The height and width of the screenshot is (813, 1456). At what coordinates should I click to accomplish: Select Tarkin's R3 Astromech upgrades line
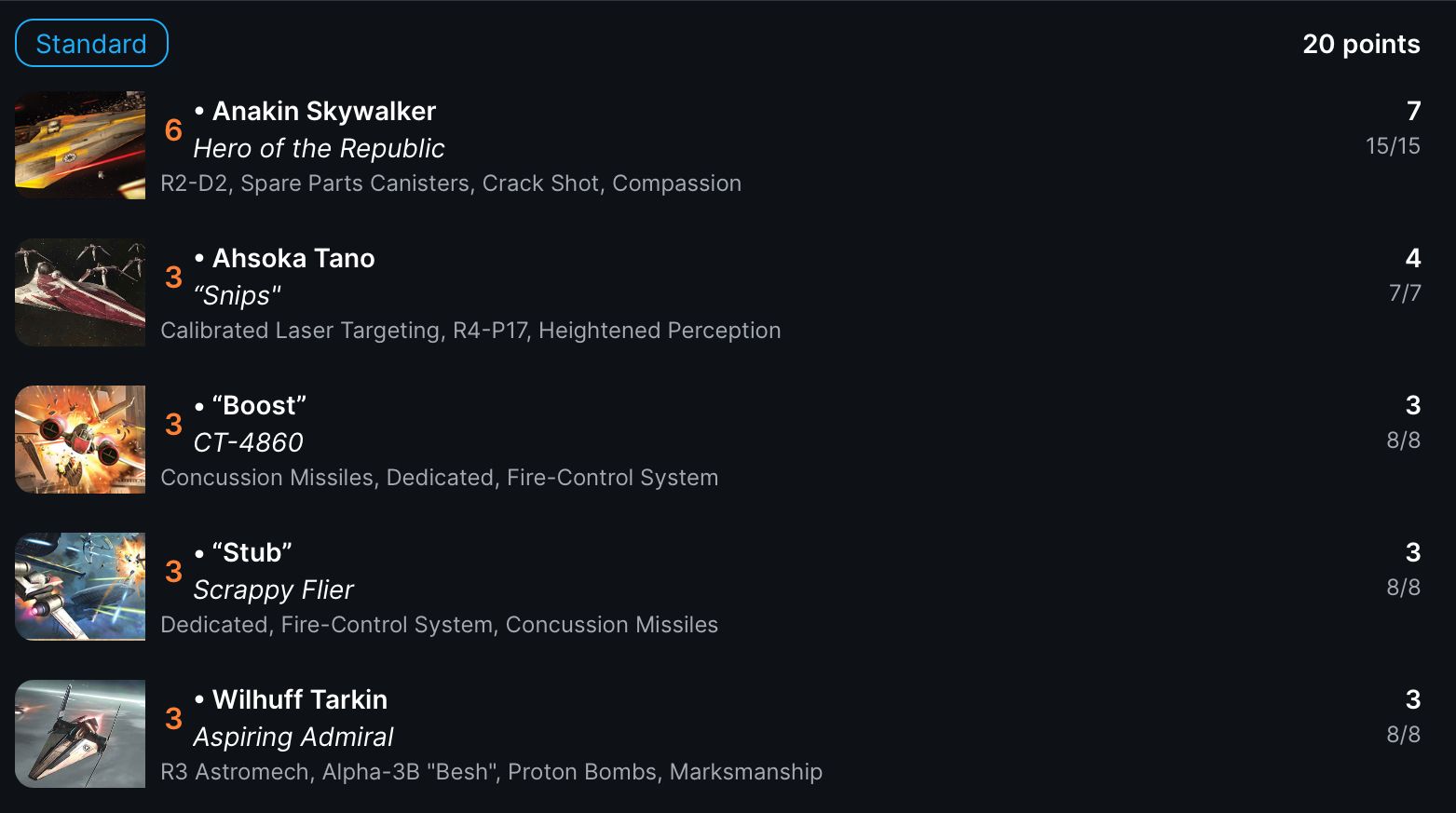click(x=491, y=772)
